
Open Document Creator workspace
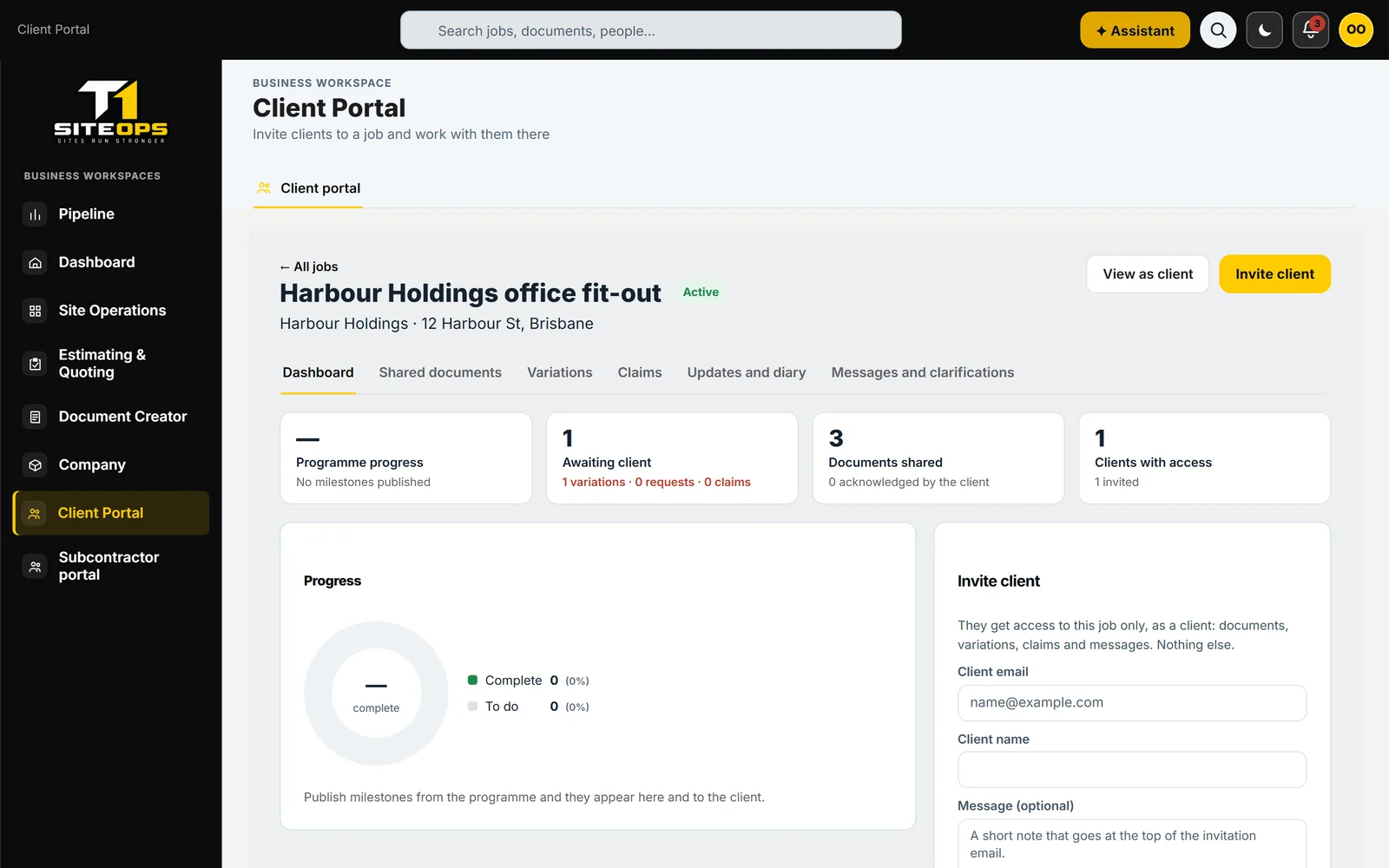click(x=111, y=417)
